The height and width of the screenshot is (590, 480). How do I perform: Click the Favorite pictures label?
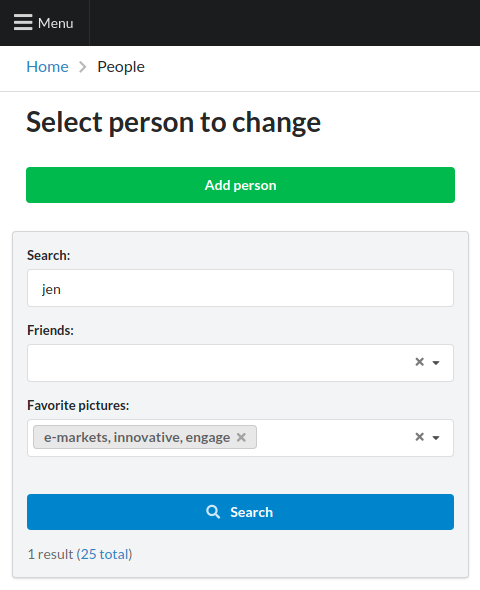(78, 405)
